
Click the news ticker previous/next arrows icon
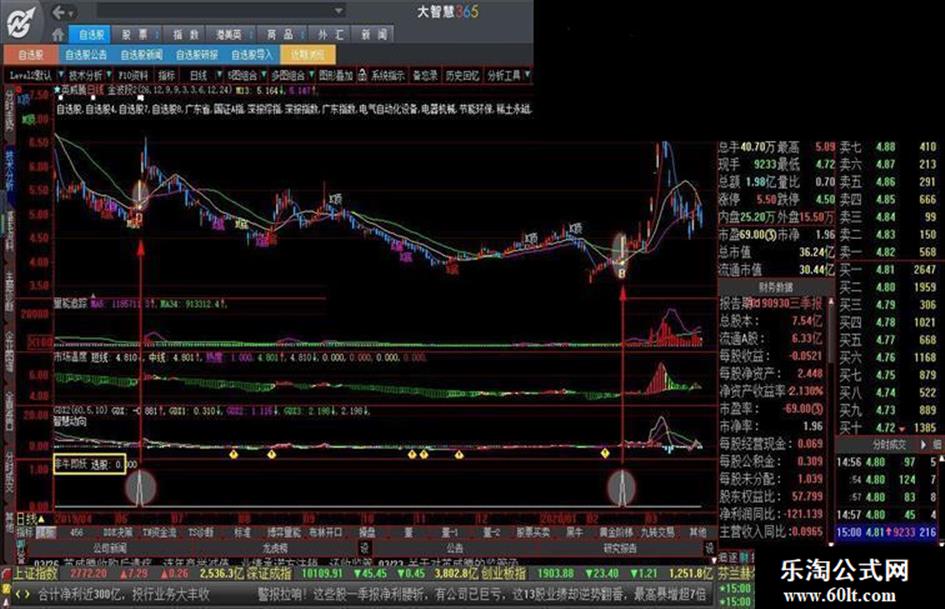(x=22, y=594)
